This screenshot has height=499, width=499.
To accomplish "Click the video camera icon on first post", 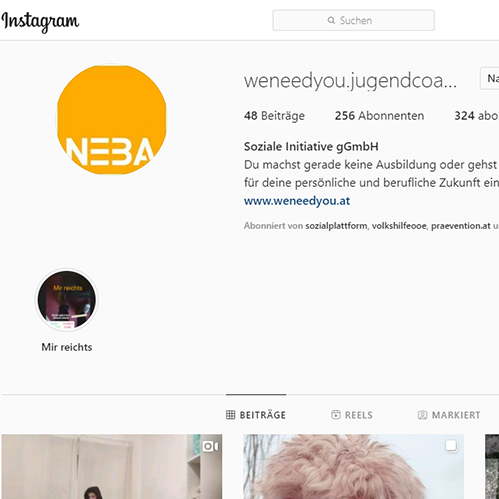I will (210, 446).
